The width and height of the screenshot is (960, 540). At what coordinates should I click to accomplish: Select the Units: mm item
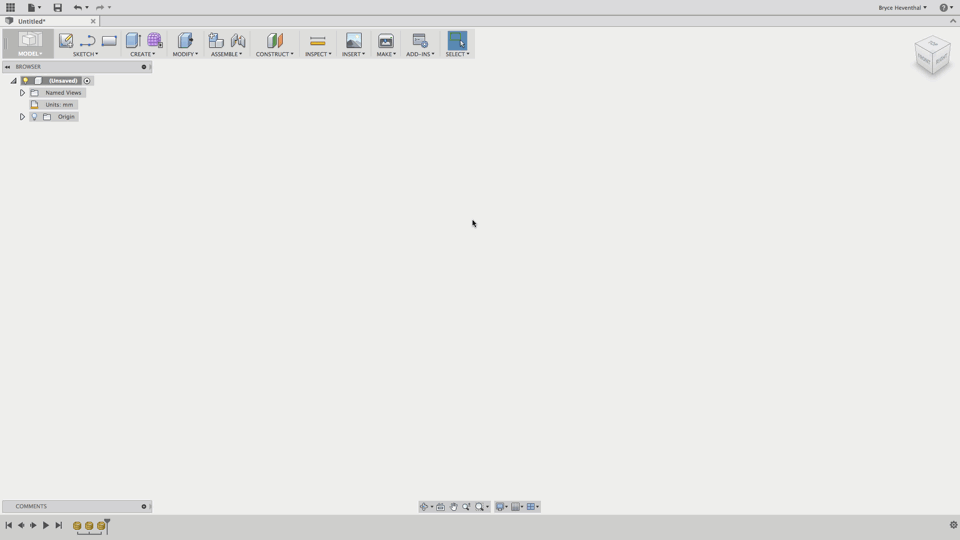(x=59, y=105)
